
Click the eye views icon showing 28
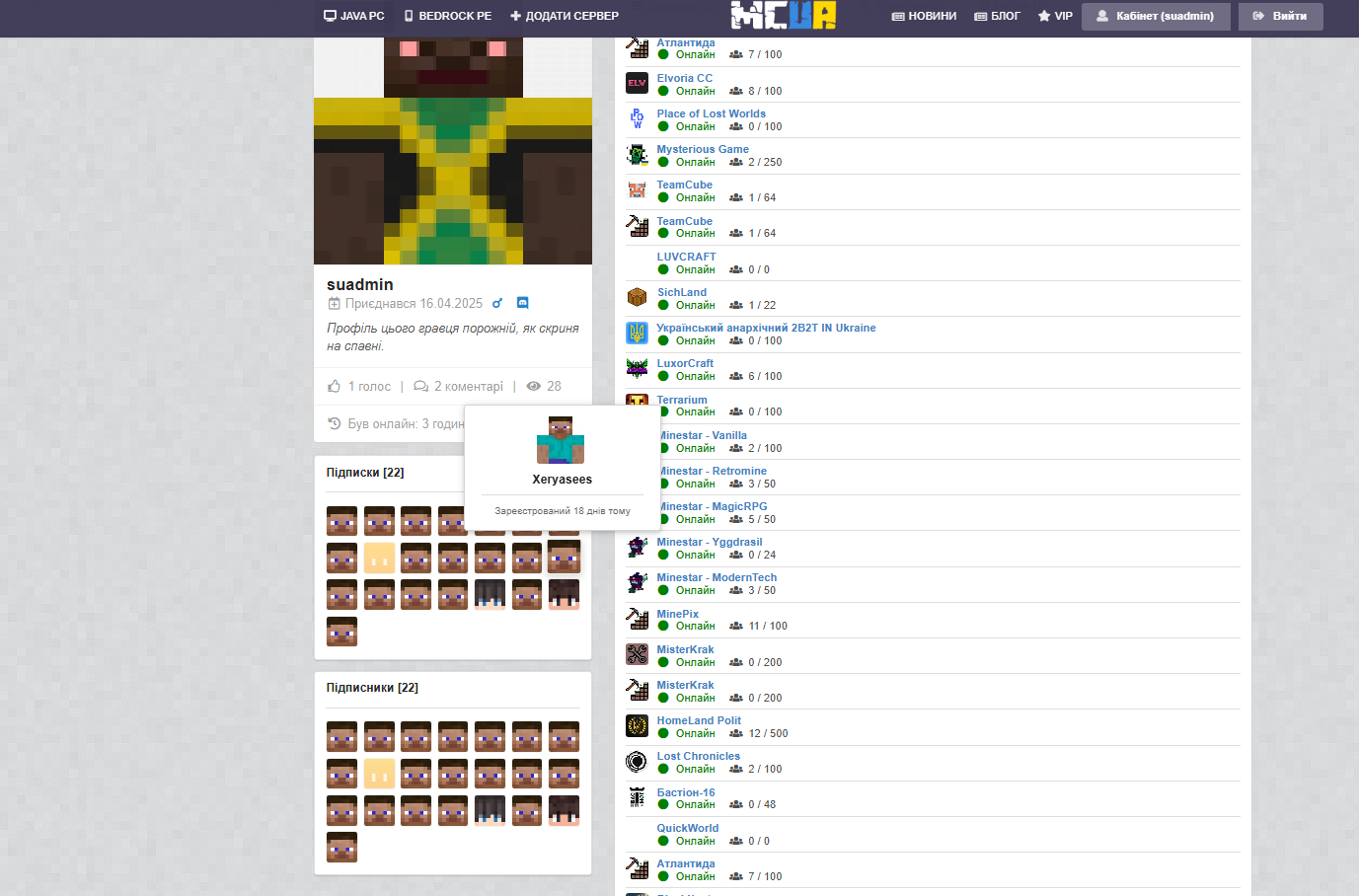tap(534, 386)
